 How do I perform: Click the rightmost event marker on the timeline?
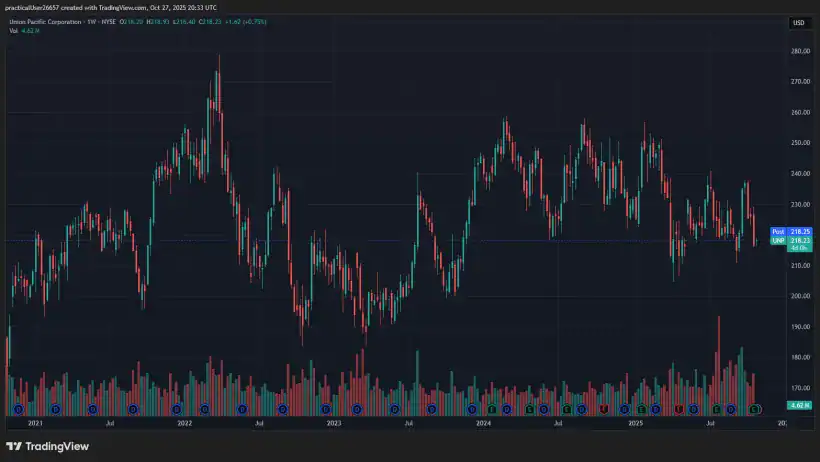pos(755,409)
